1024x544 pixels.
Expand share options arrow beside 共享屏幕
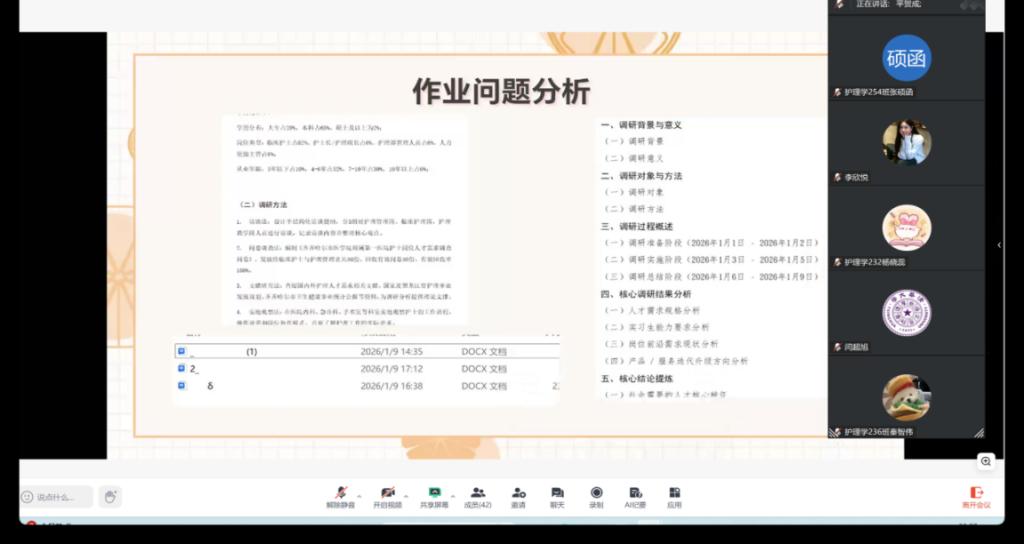tap(452, 493)
